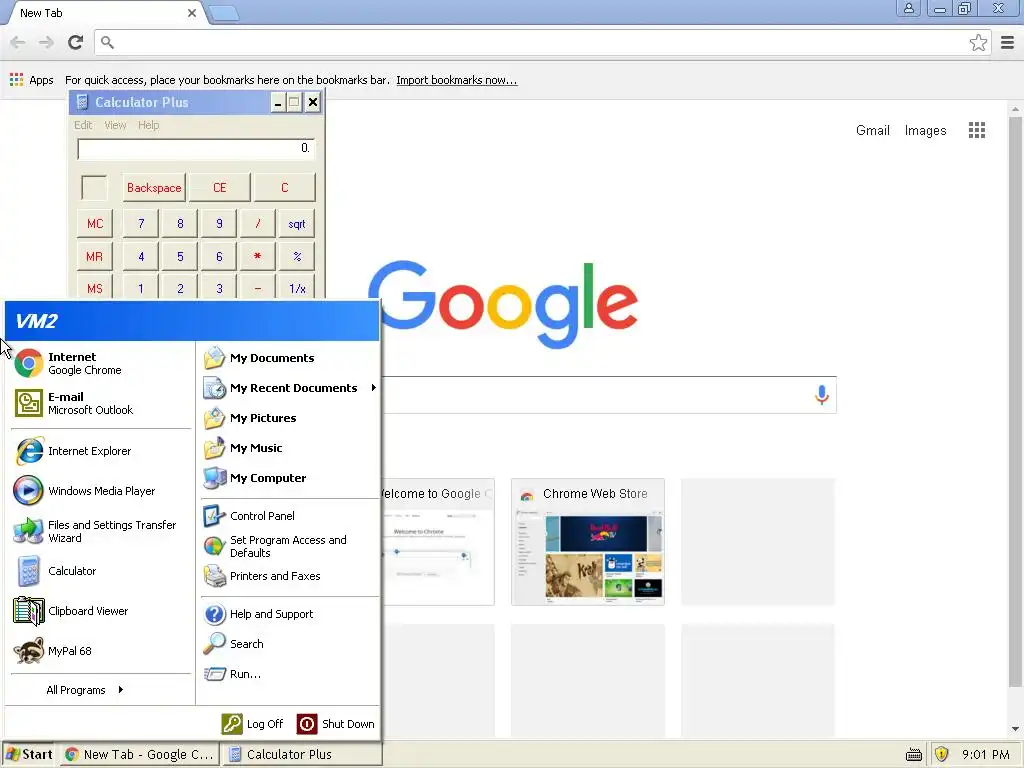This screenshot has width=1024, height=768.
Task: Switch to New Tab Chrome taskbar button
Action: pyautogui.click(x=140, y=754)
